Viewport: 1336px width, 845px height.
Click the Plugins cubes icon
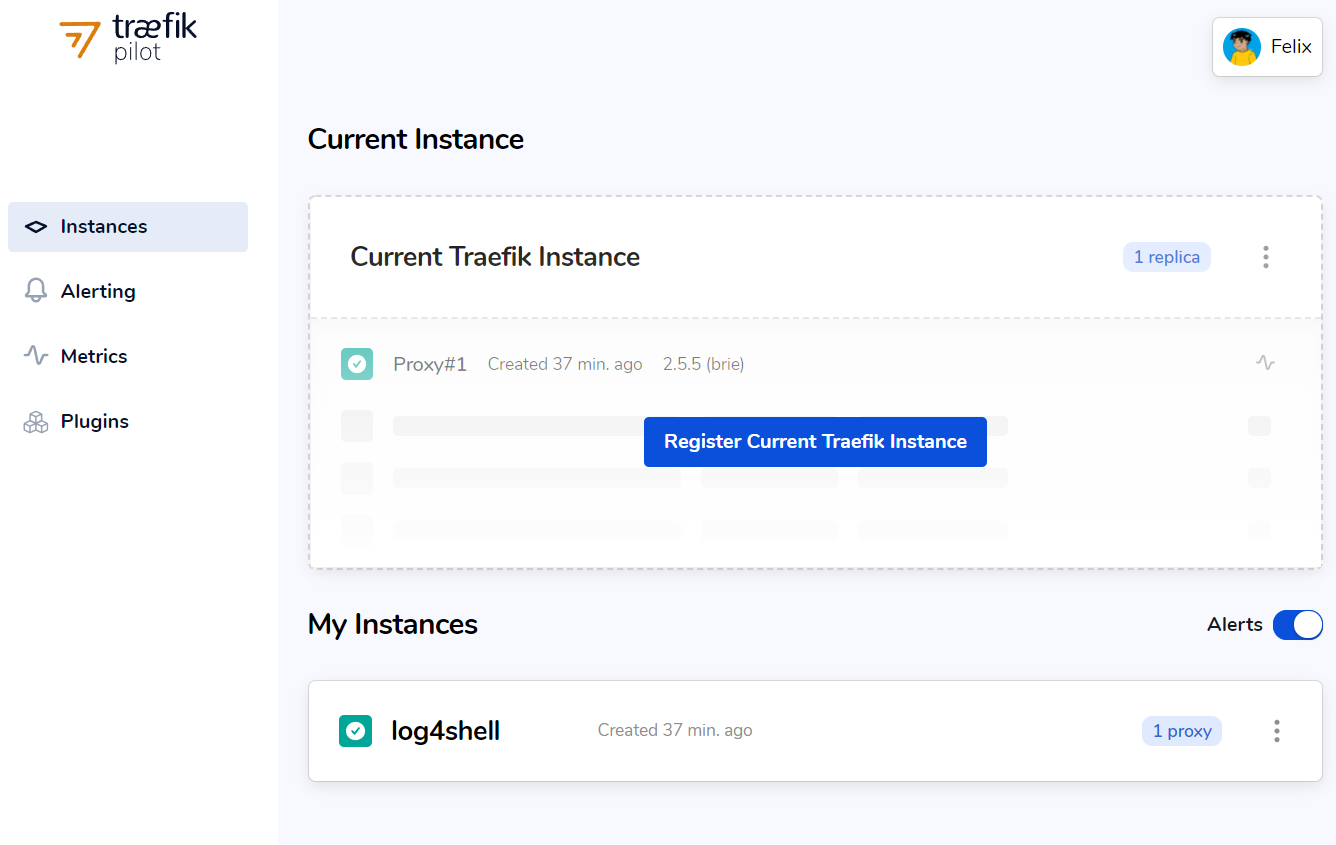36,422
